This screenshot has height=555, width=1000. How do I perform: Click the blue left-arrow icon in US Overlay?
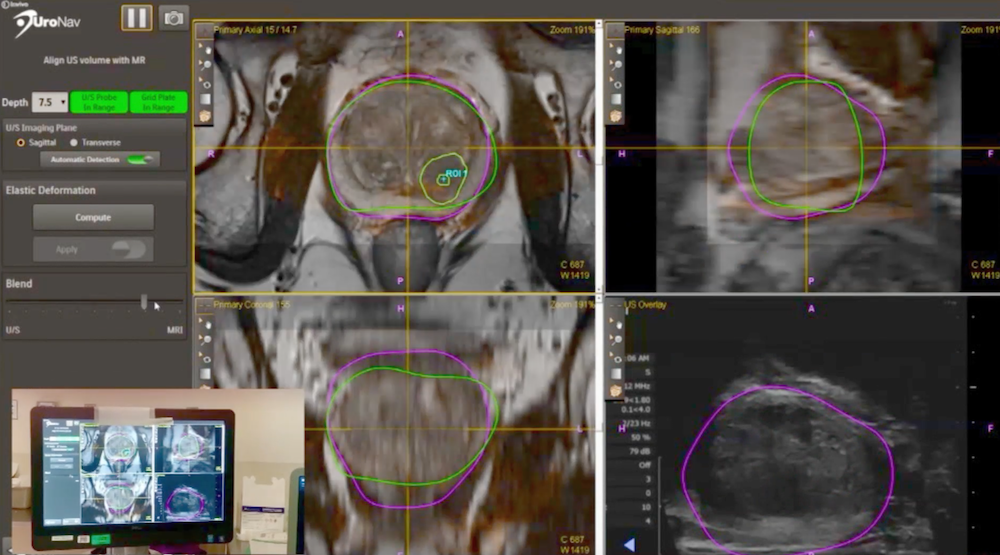pyautogui.click(x=629, y=545)
